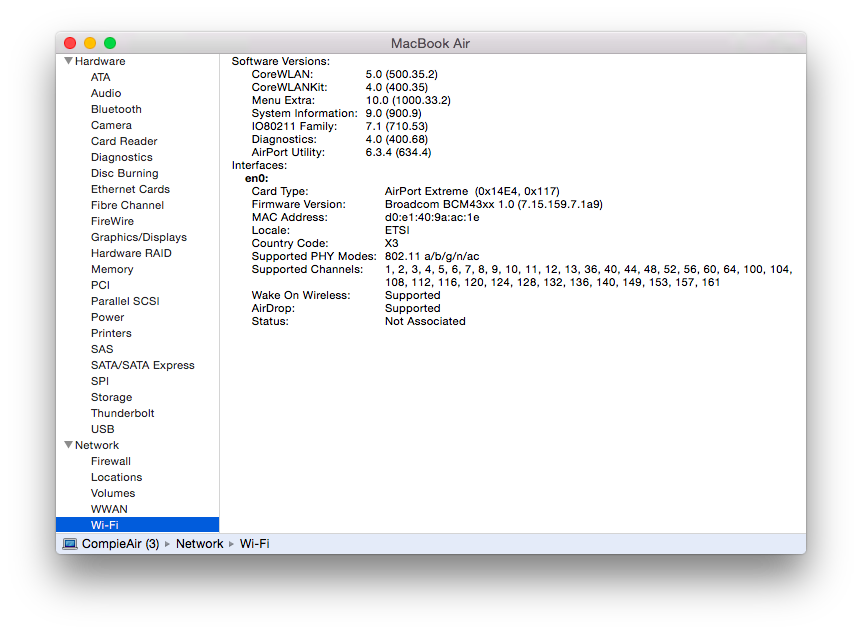Viewport: 862px width, 634px height.
Task: Close the MacBook Air window
Action: [x=70, y=43]
